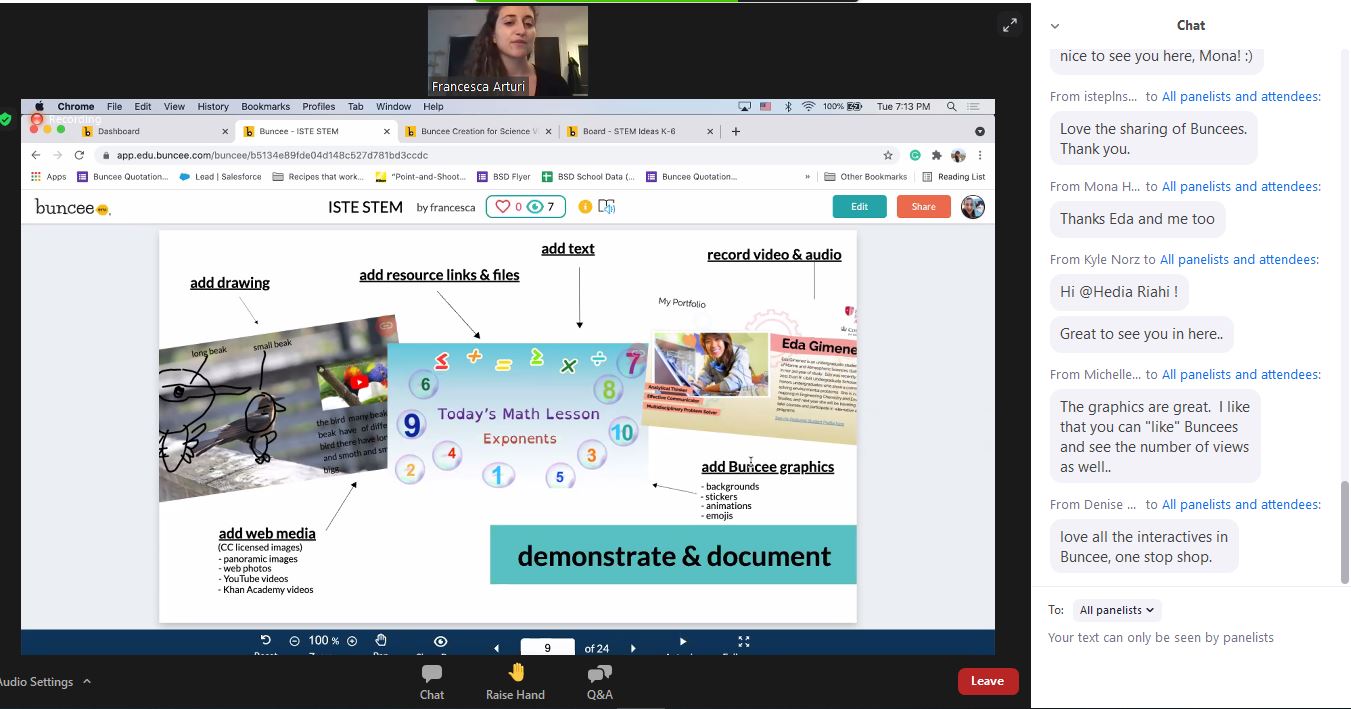
Task: Zoom out with the minus icon
Action: coord(295,641)
